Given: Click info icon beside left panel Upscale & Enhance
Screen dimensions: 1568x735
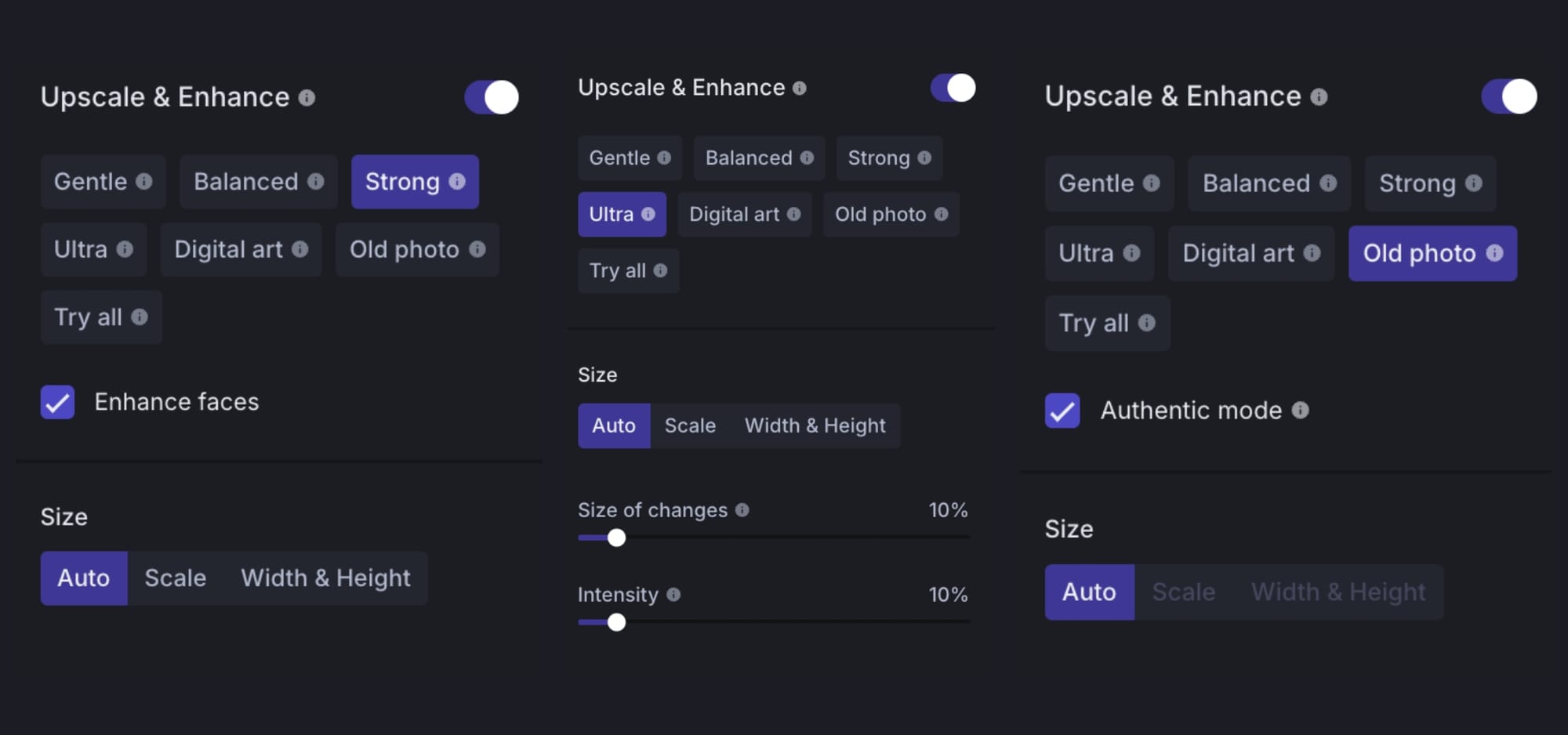Looking at the screenshot, I should [x=307, y=97].
